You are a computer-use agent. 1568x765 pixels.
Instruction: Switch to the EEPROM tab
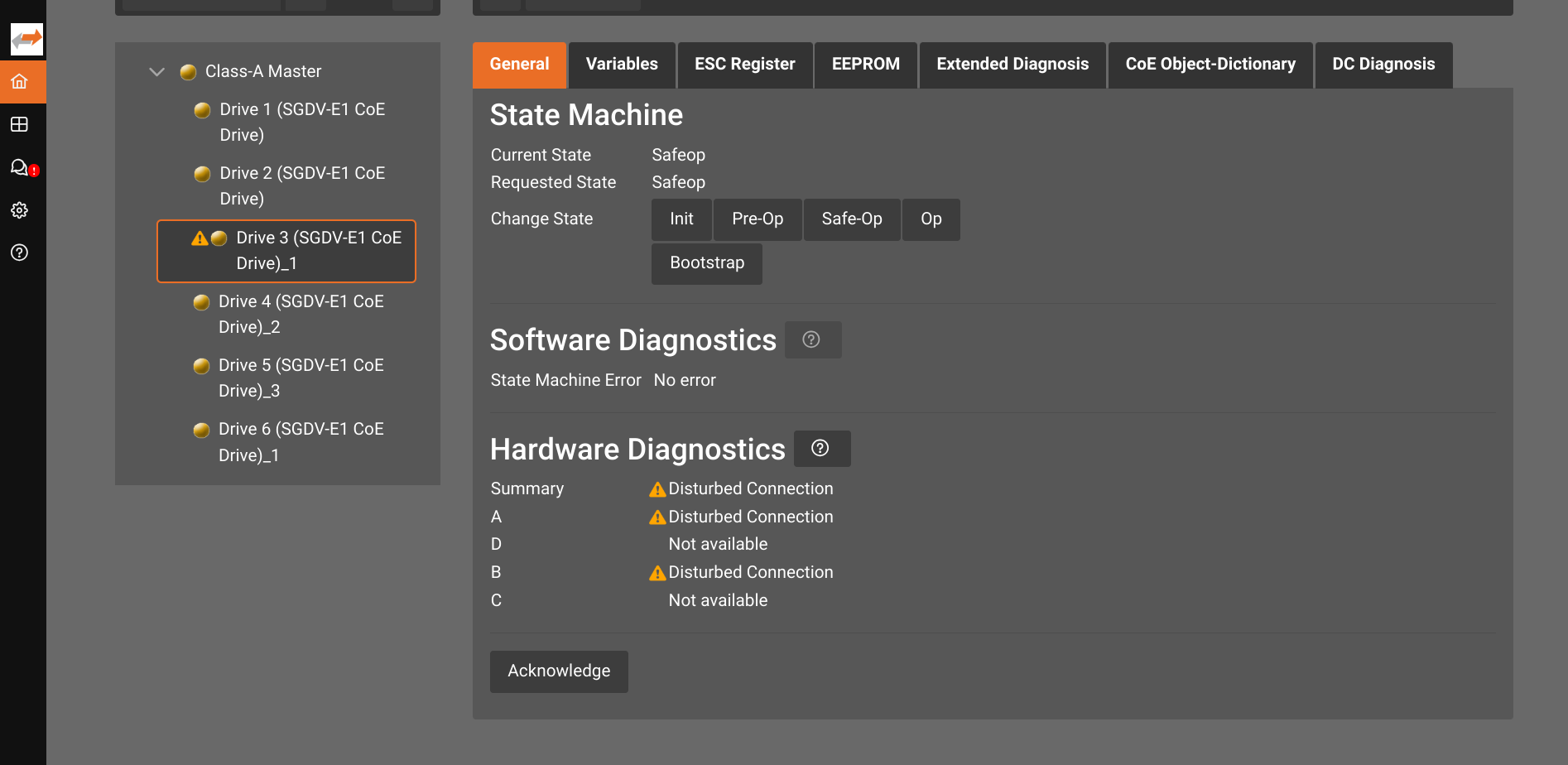(865, 64)
